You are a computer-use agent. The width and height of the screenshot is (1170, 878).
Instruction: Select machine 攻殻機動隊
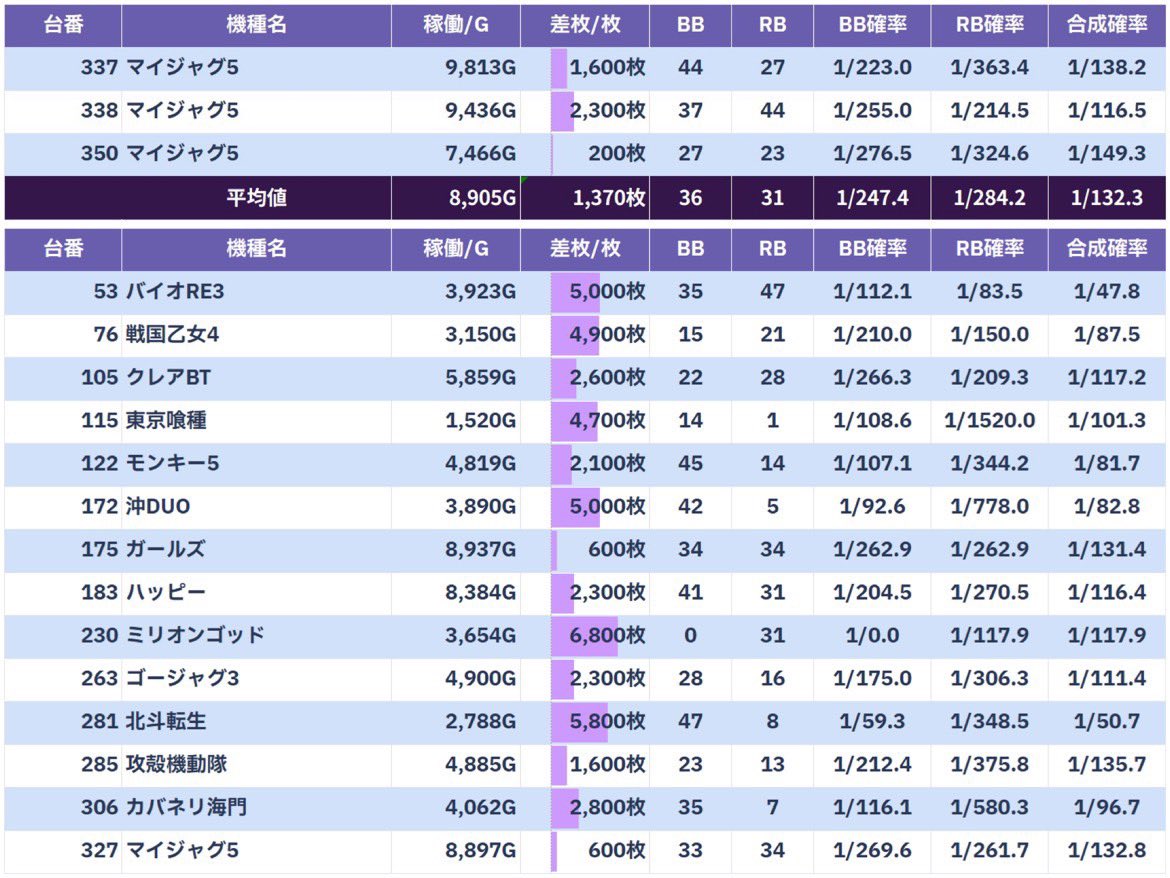coord(176,765)
